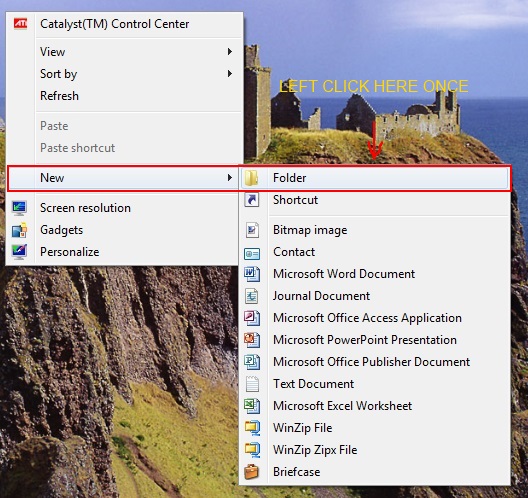Create a new Journal Document

point(374,296)
